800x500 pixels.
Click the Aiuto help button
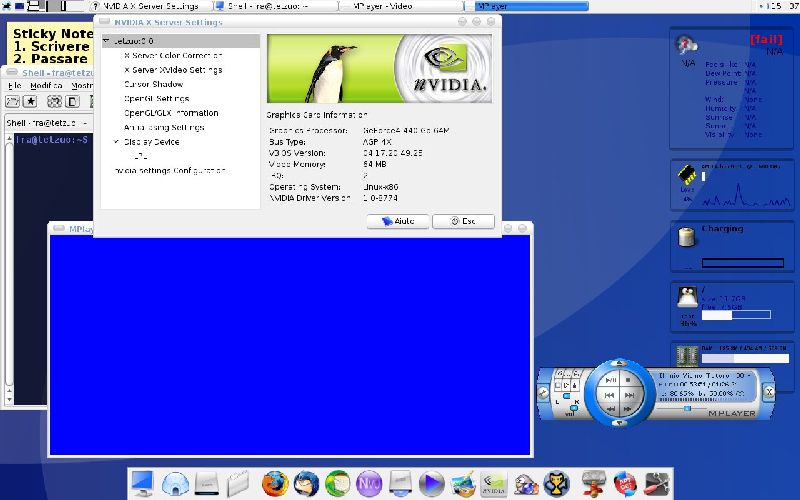point(398,221)
